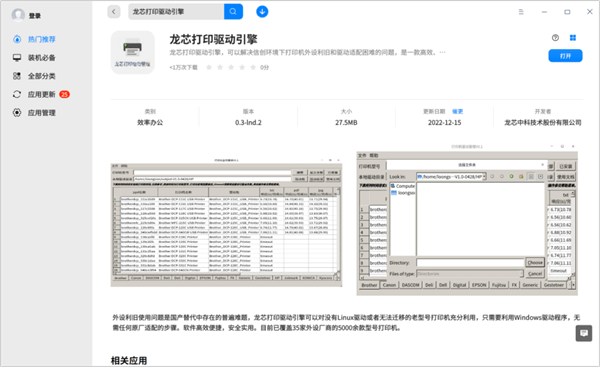
Task: Click the back arrow button
Action: (x=114, y=11)
